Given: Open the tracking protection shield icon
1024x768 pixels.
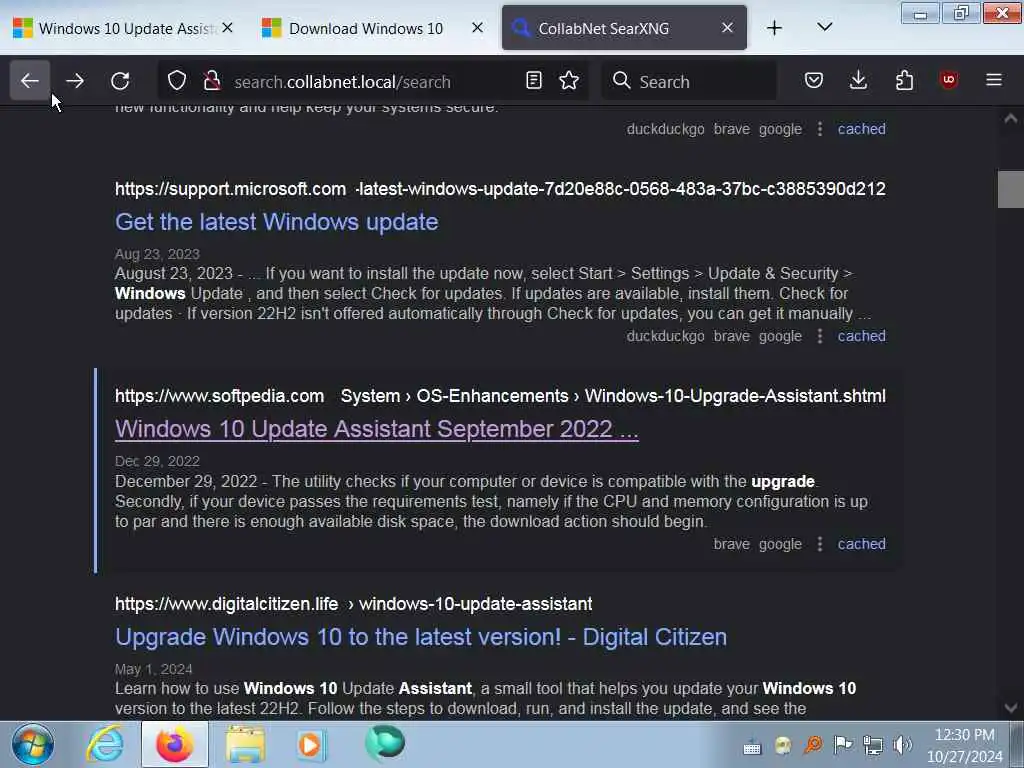Looking at the screenshot, I should (x=177, y=81).
